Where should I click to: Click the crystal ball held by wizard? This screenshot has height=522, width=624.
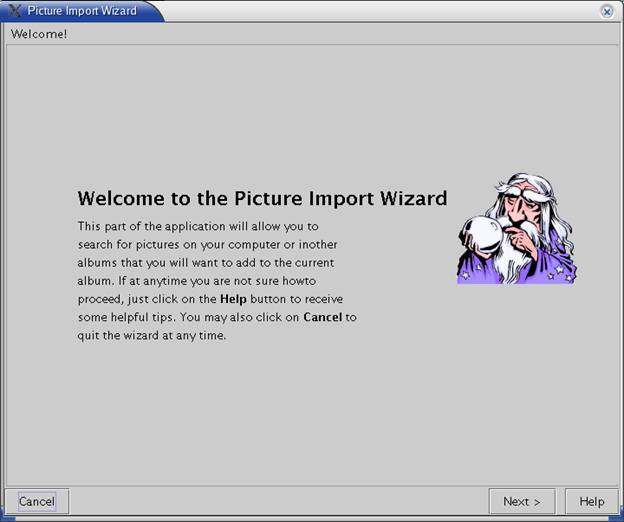[x=483, y=234]
